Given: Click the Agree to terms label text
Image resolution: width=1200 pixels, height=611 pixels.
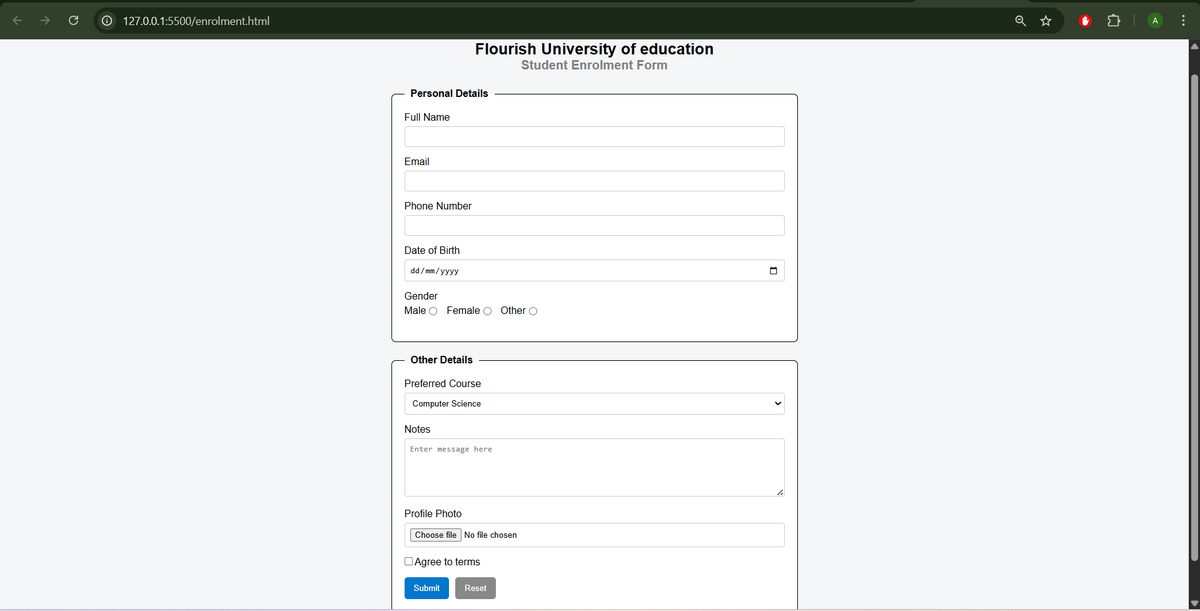Looking at the screenshot, I should 447,562.
